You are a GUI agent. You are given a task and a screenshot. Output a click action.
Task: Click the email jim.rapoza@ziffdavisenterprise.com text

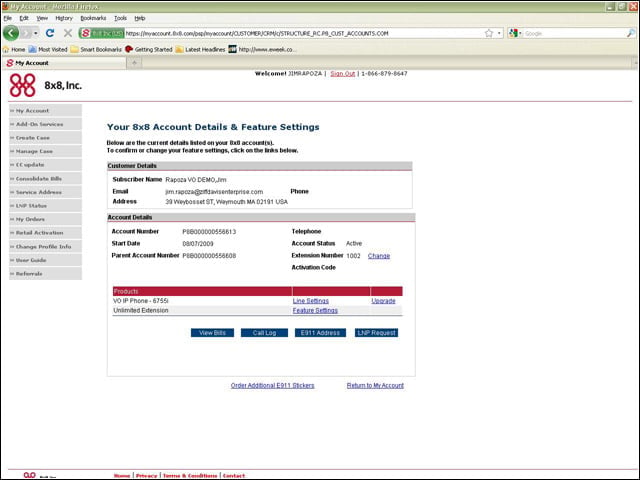tap(214, 192)
